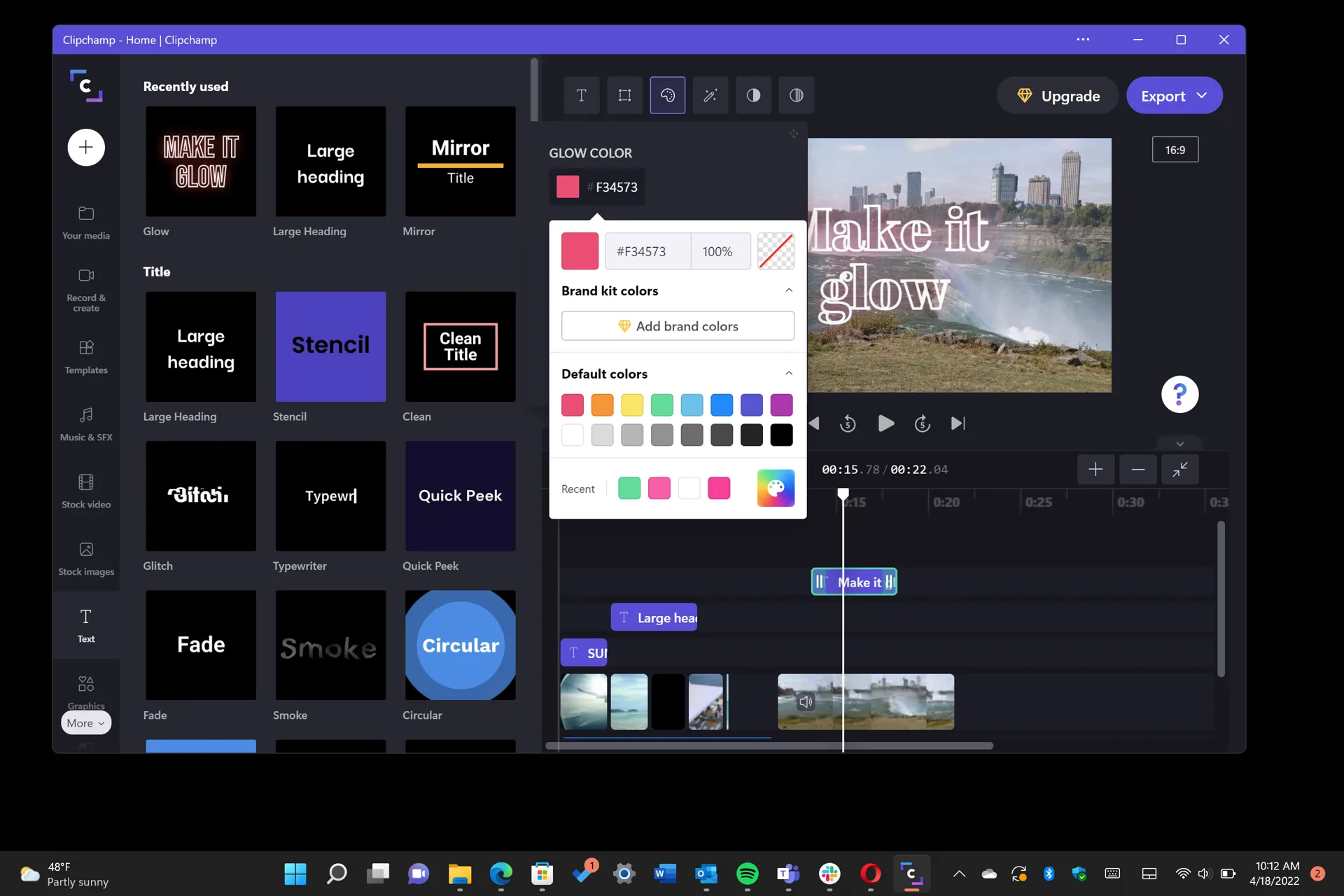Open the custom color picker wheel
The height and width of the screenshot is (896, 1344).
776,488
